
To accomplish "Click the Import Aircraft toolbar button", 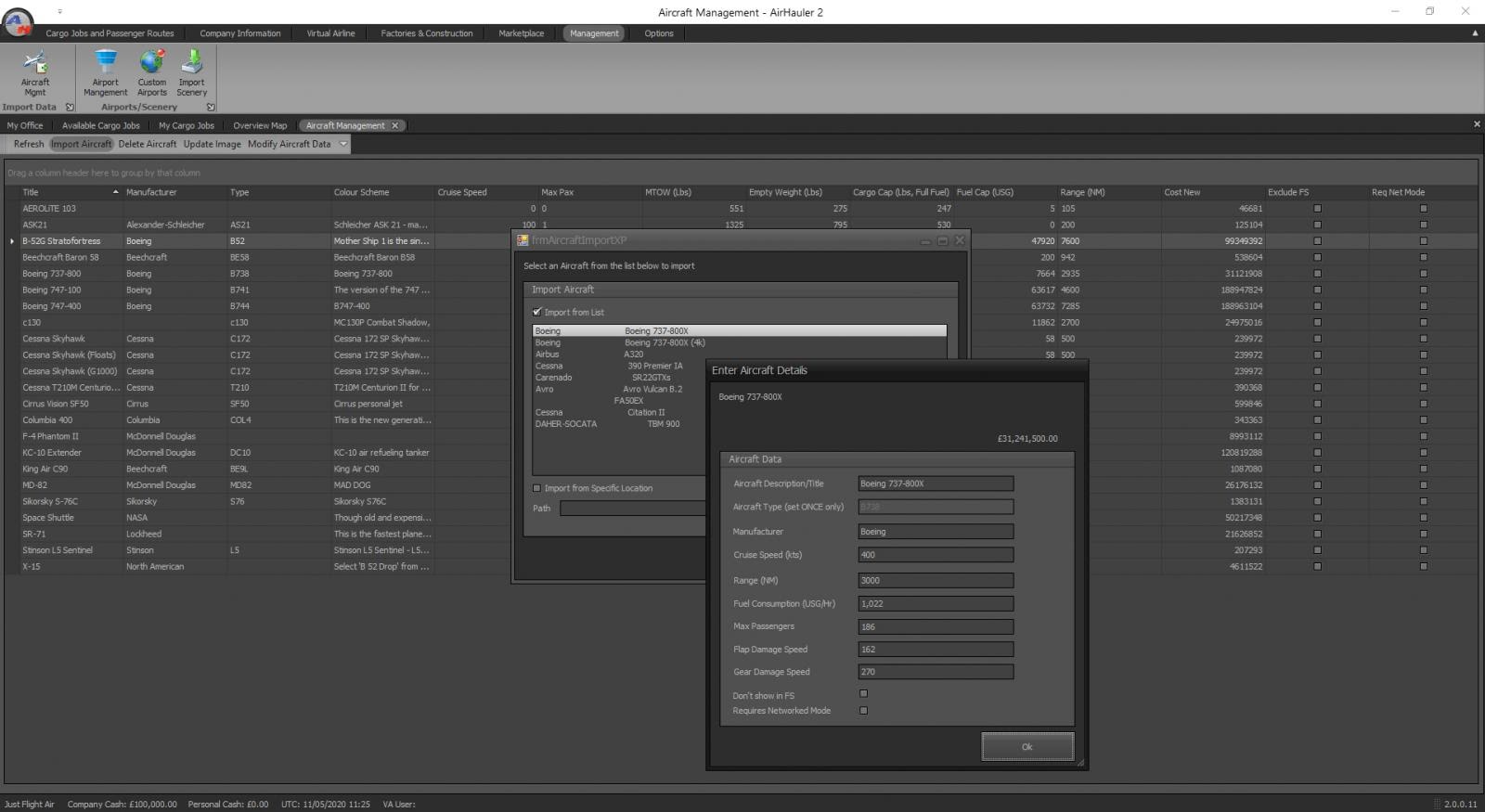I will (x=81, y=144).
